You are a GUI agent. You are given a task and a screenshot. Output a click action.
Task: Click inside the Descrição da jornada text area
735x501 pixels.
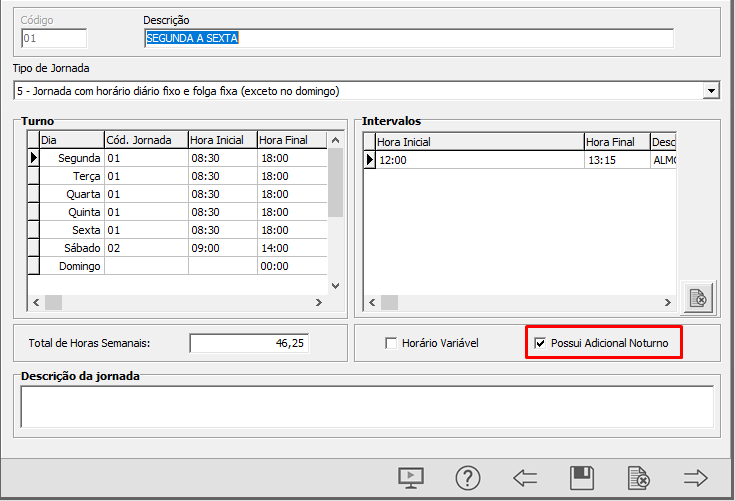(366, 407)
